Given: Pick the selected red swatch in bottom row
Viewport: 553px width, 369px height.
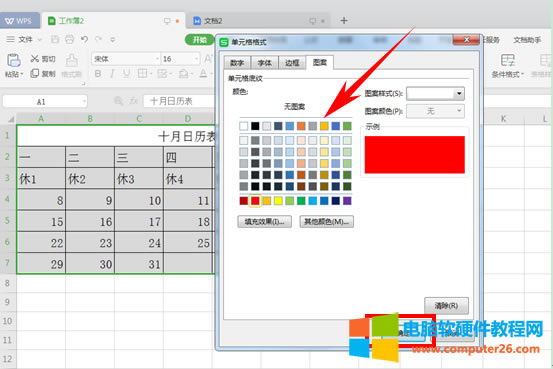Looking at the screenshot, I should [x=255, y=201].
